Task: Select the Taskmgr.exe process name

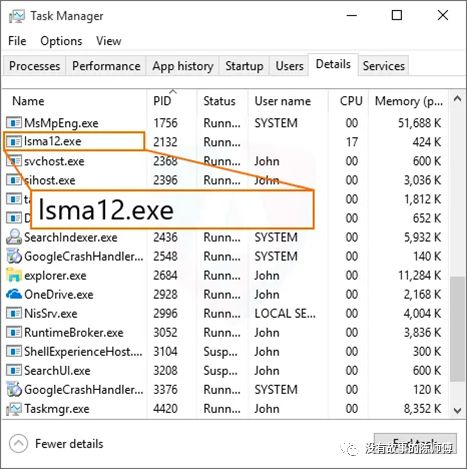Action: pyautogui.click(x=57, y=409)
